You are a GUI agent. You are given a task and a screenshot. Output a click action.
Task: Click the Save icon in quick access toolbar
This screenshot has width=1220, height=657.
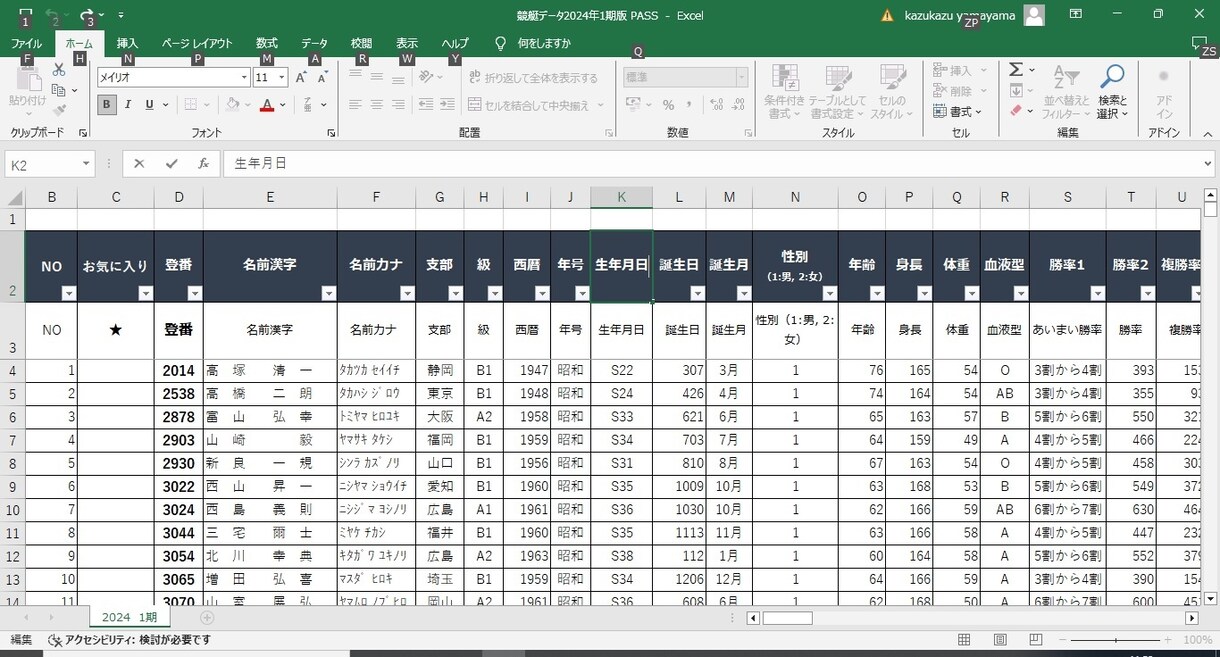click(26, 15)
